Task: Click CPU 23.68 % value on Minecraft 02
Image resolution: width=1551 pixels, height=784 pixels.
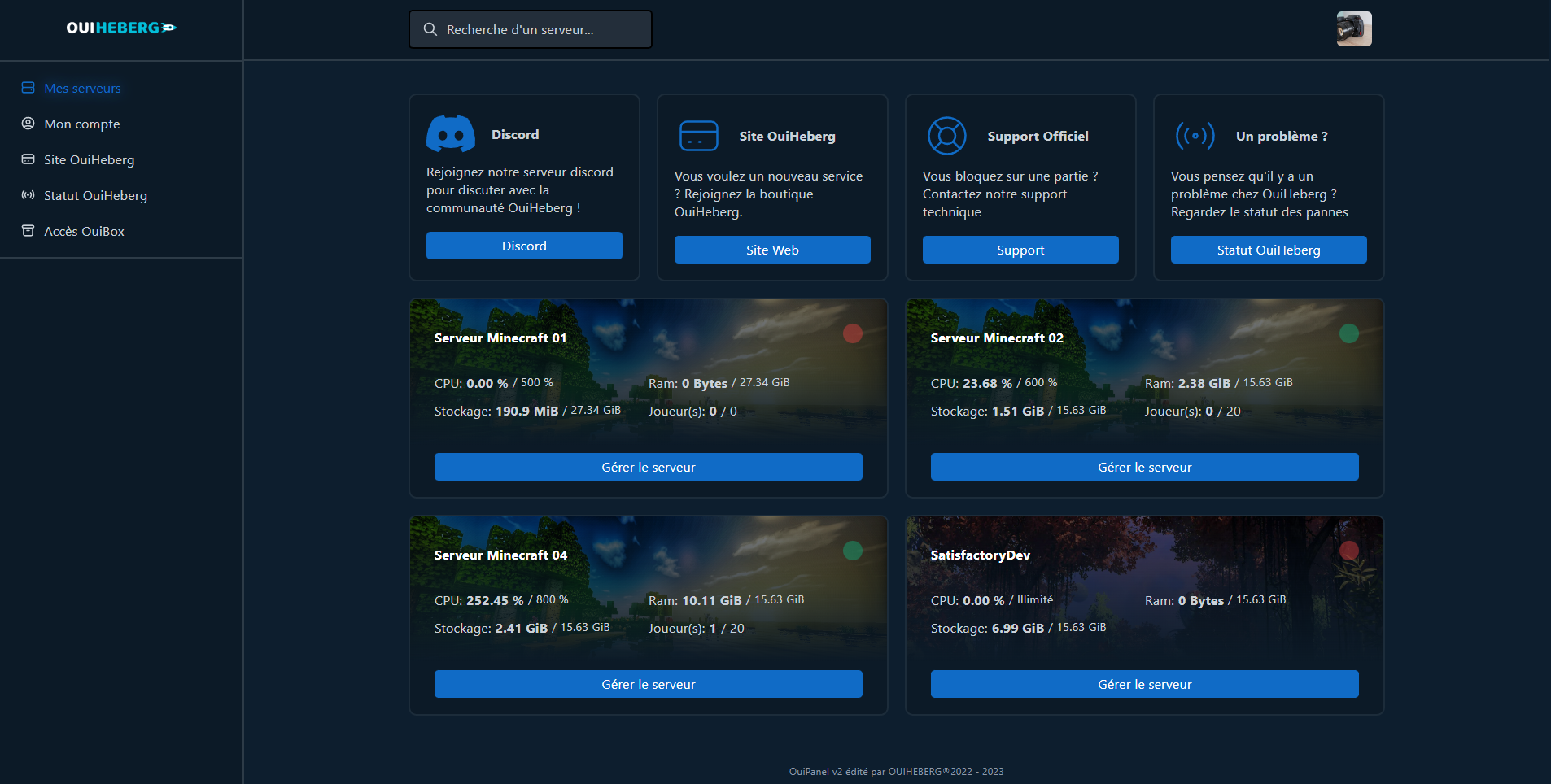Action: (x=988, y=383)
